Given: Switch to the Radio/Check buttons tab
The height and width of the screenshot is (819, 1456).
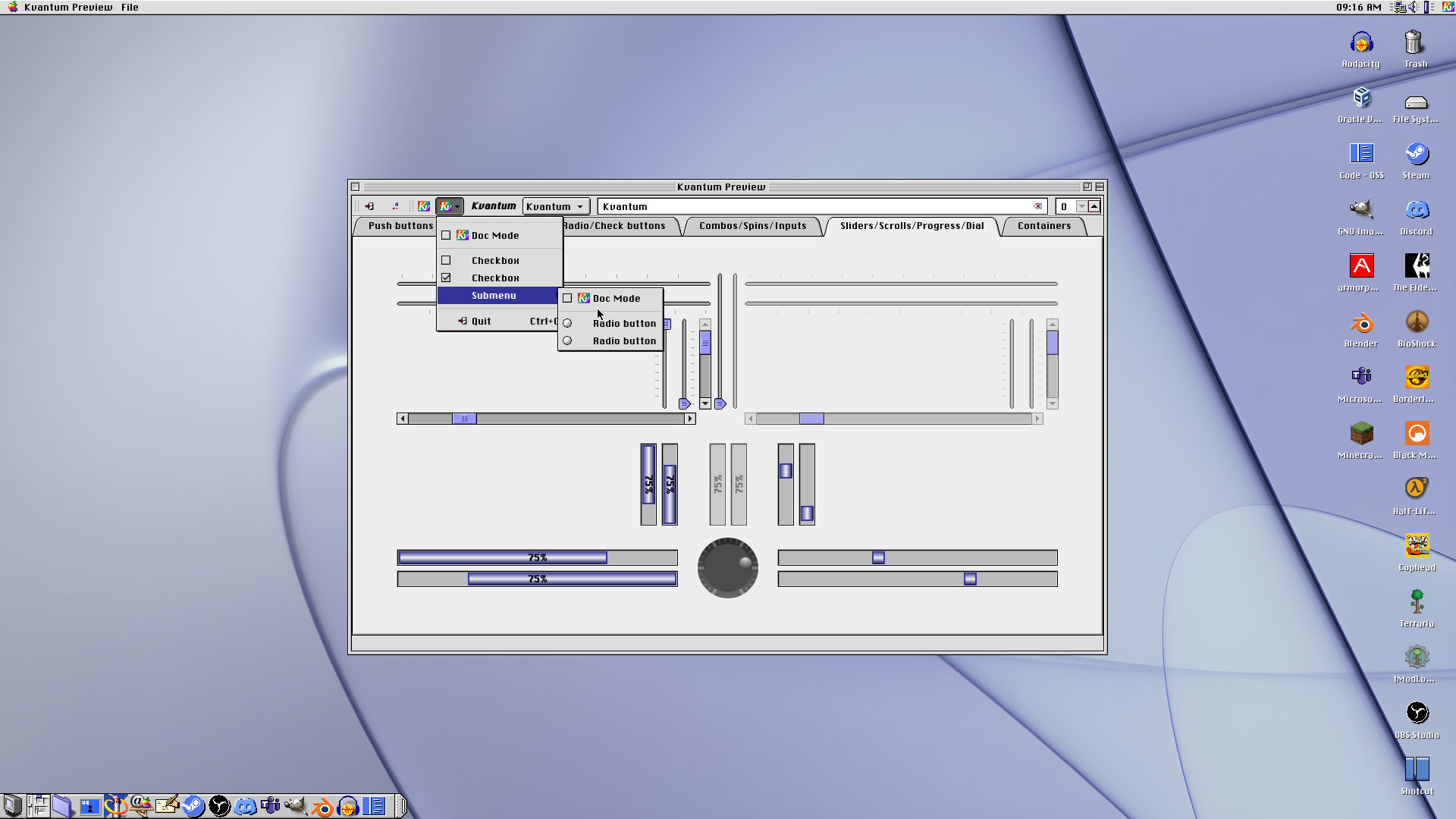Looking at the screenshot, I should pos(620,226).
